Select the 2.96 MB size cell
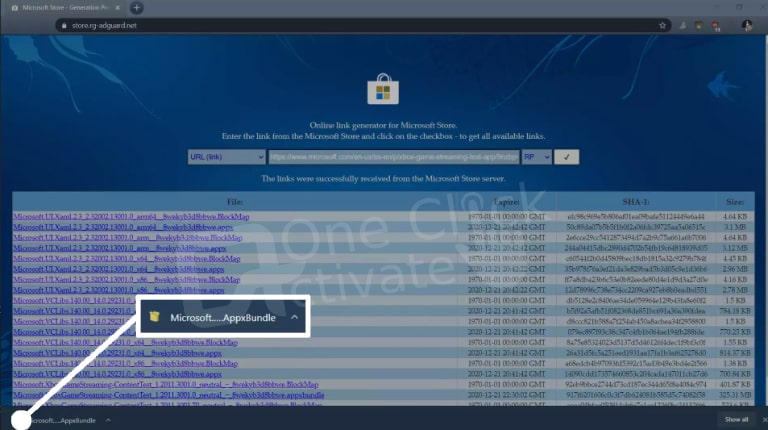This screenshot has width=768, height=430. [x=735, y=269]
